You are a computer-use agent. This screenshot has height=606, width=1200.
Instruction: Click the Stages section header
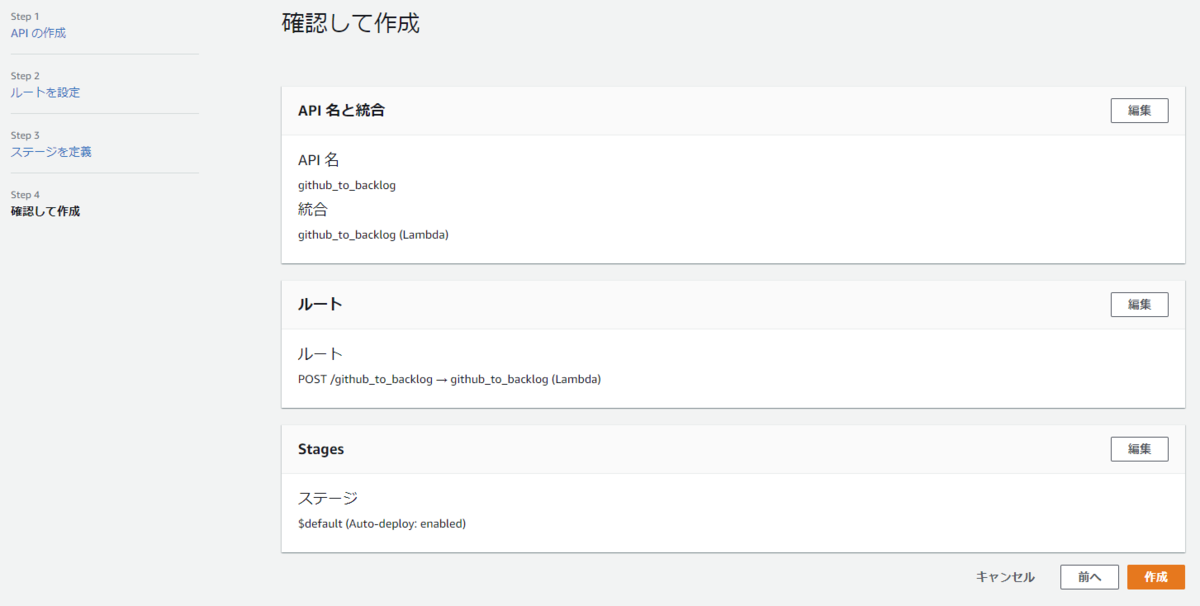click(x=320, y=448)
